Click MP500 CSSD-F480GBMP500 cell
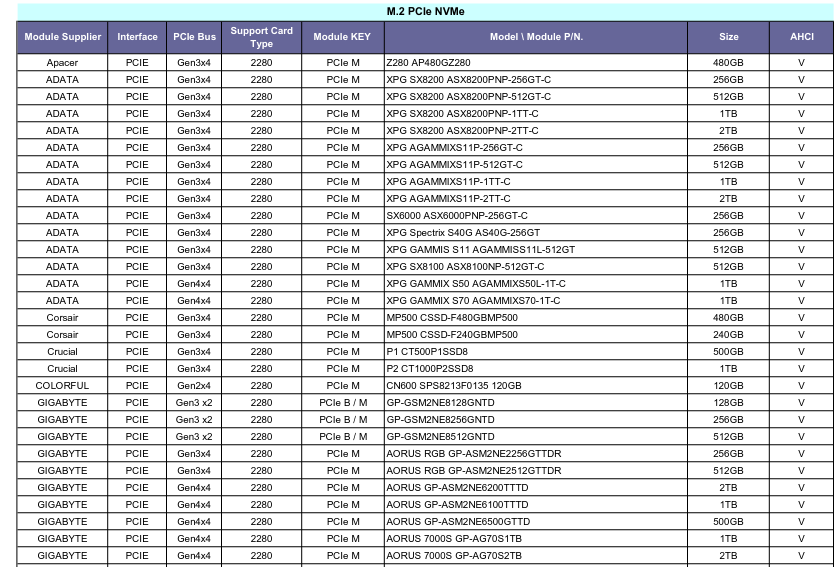The height and width of the screenshot is (567, 840). pos(536,318)
